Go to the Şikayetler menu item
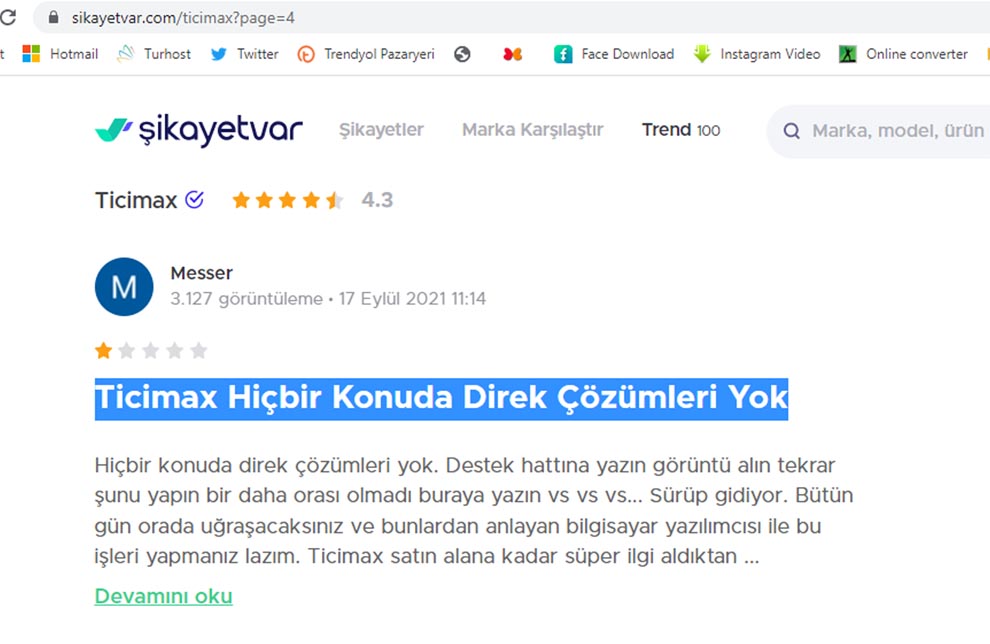Screen dimensions: 990x644 pyautogui.click(x=381, y=129)
